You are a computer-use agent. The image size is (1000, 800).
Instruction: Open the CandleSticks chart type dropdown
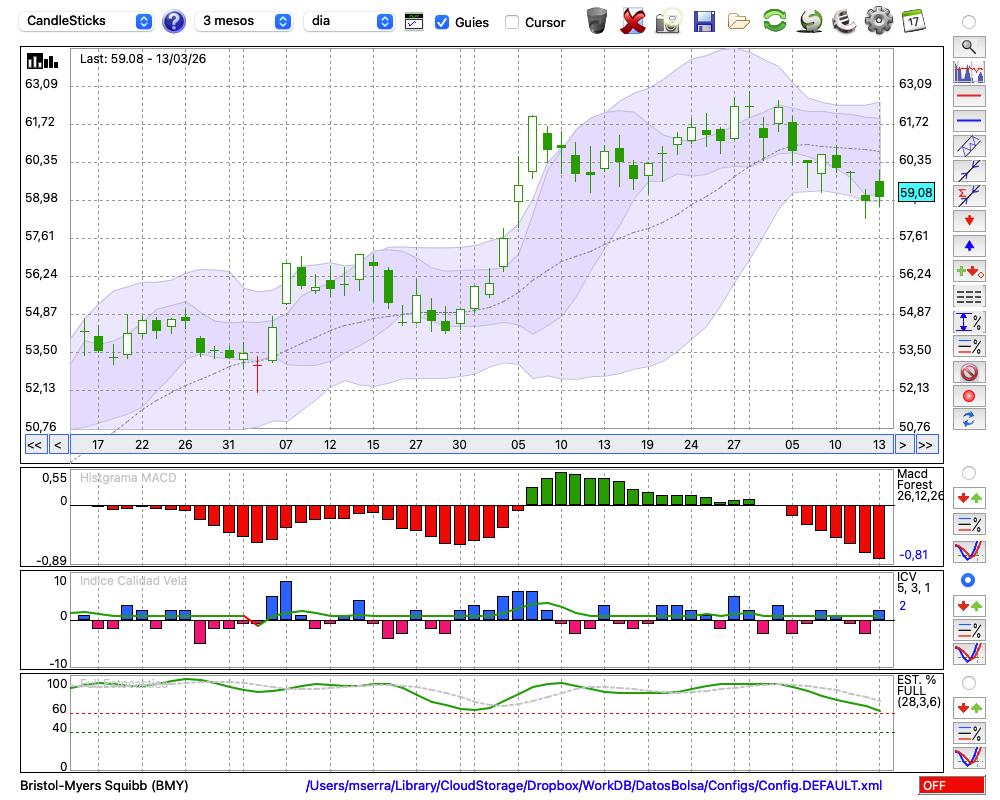(x=88, y=21)
